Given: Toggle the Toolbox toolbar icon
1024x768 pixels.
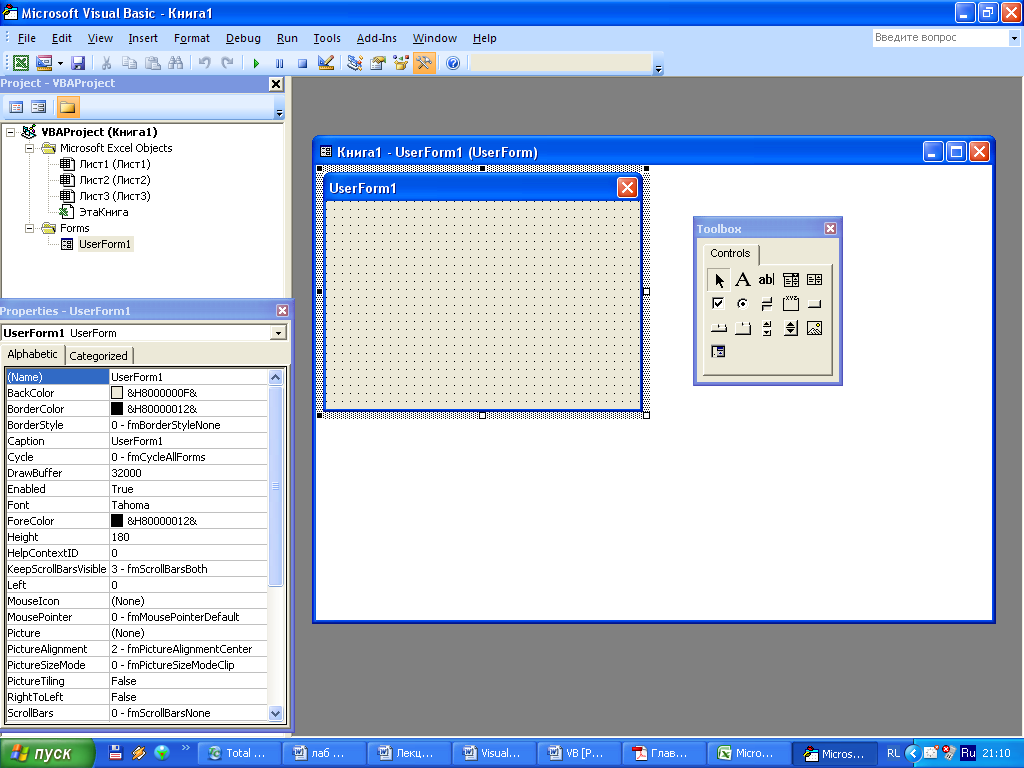Looking at the screenshot, I should tap(424, 63).
